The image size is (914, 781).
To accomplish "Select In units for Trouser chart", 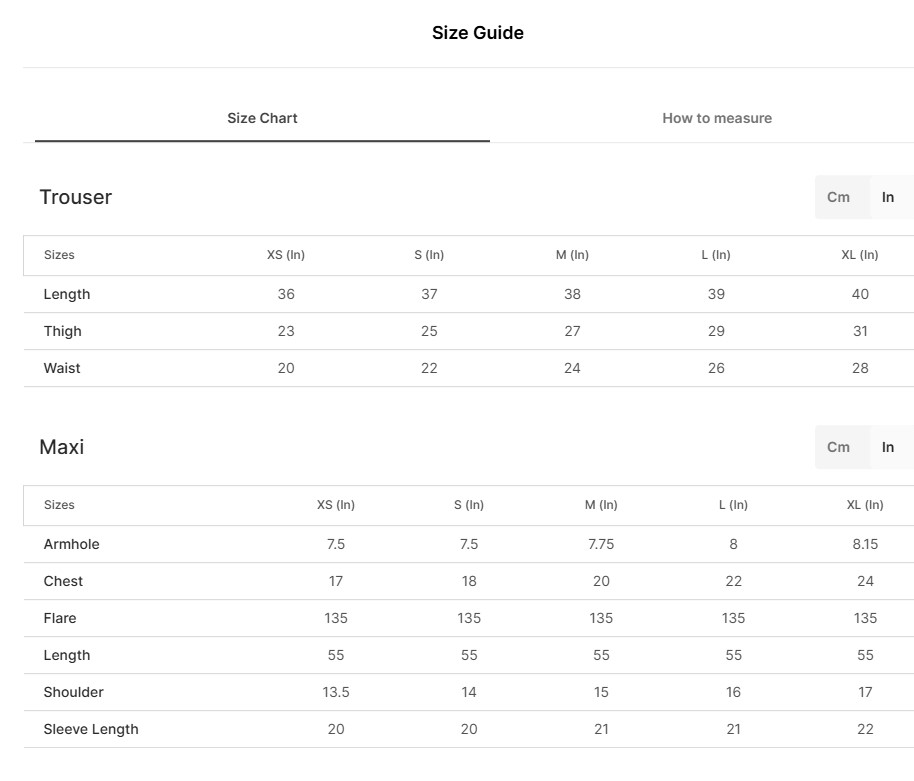I will 888,197.
